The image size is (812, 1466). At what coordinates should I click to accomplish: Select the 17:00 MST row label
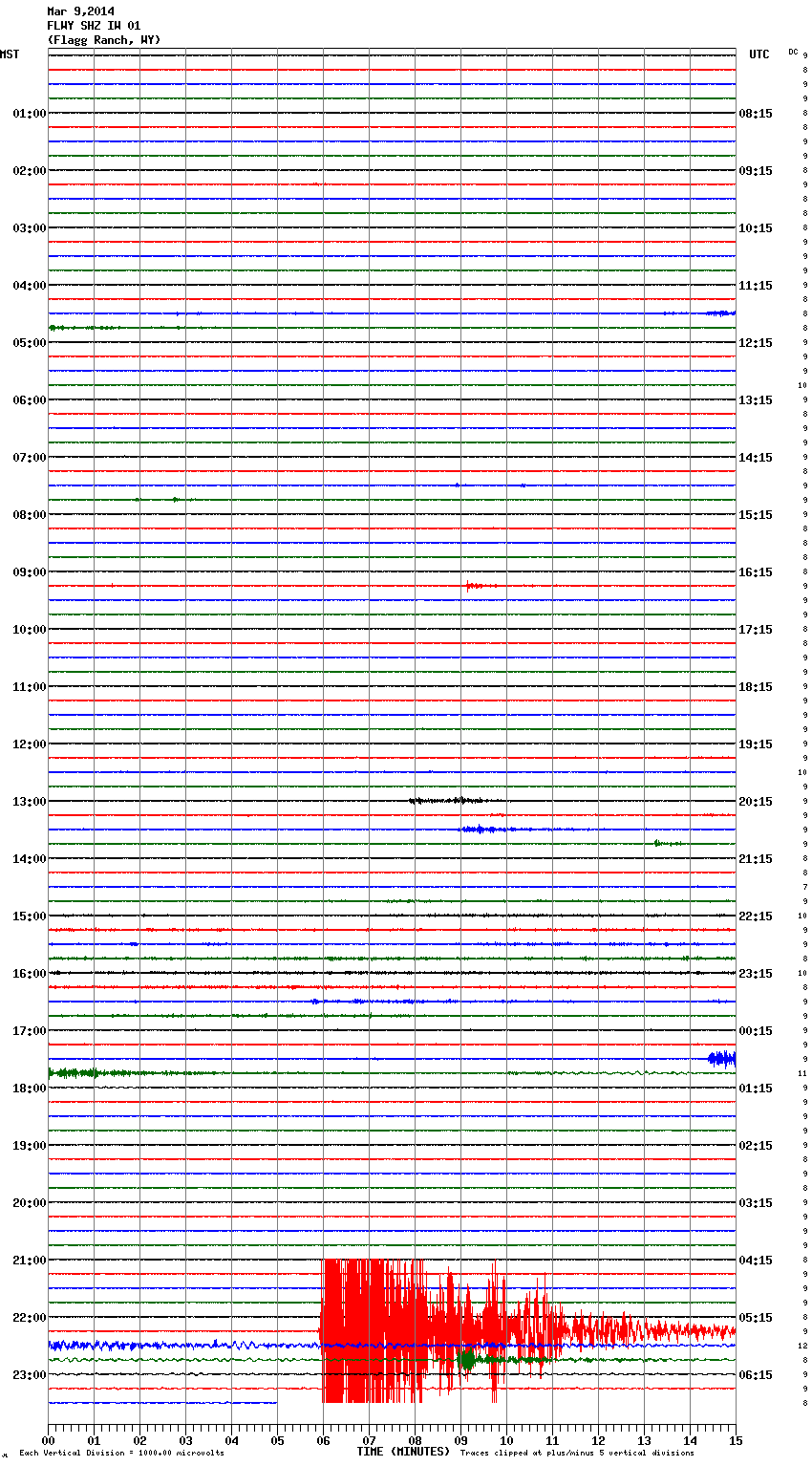(x=29, y=1031)
